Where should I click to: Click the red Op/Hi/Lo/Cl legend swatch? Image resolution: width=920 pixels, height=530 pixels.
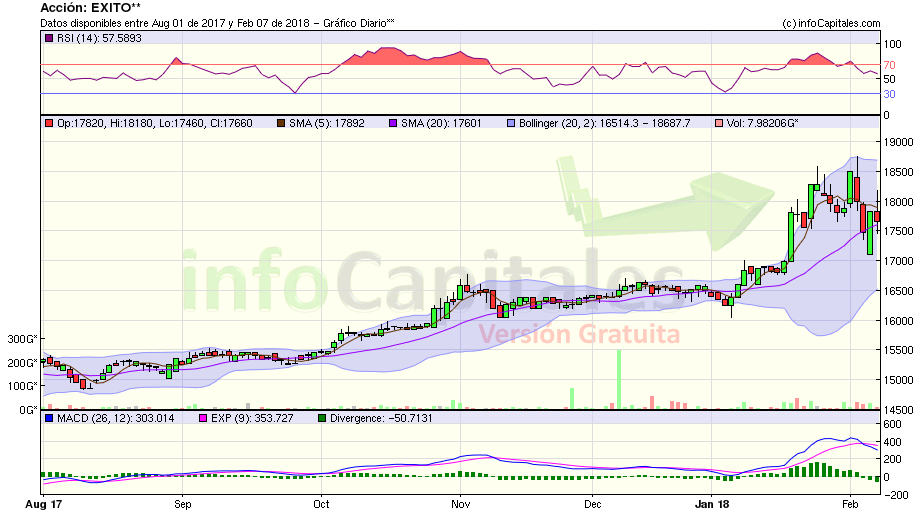[49, 123]
